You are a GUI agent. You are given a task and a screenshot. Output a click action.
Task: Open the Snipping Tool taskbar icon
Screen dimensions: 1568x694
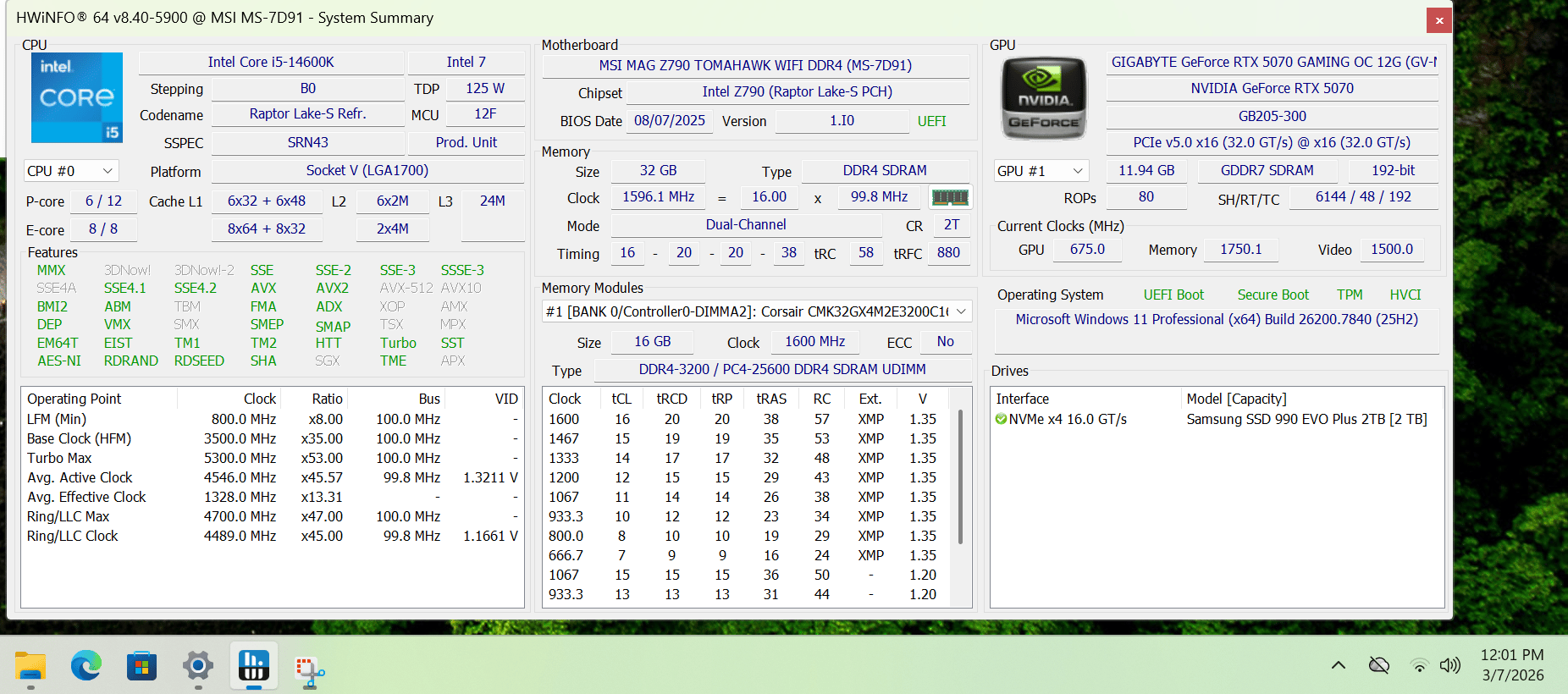tap(310, 669)
